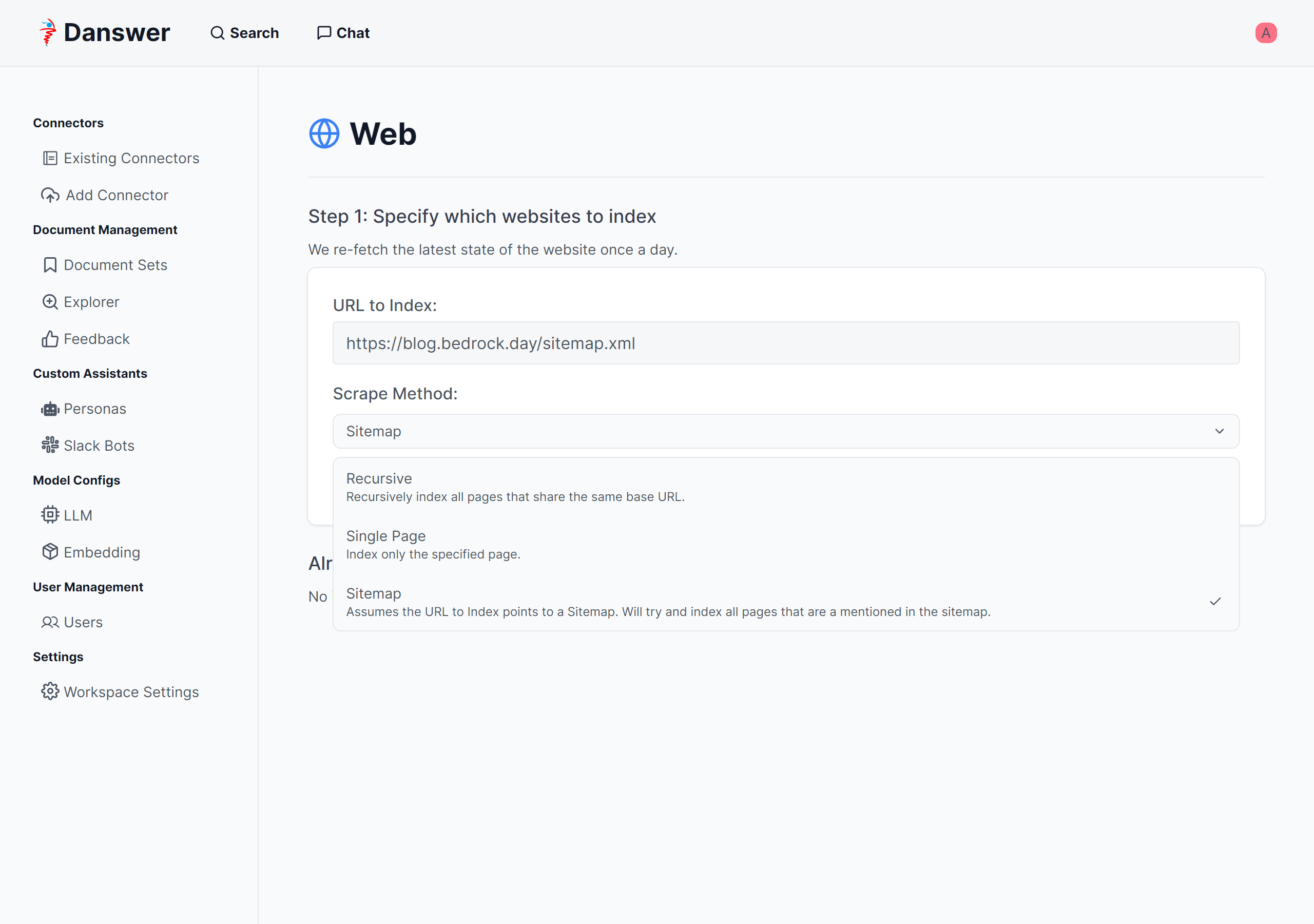
Task: Click the Danswer logo icon
Action: [48, 32]
